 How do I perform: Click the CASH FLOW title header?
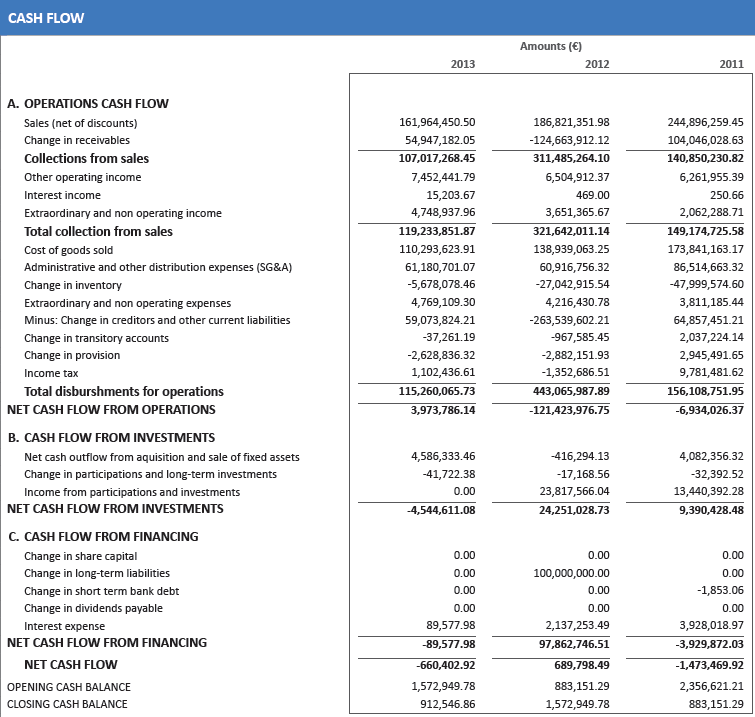pyautogui.click(x=46, y=18)
